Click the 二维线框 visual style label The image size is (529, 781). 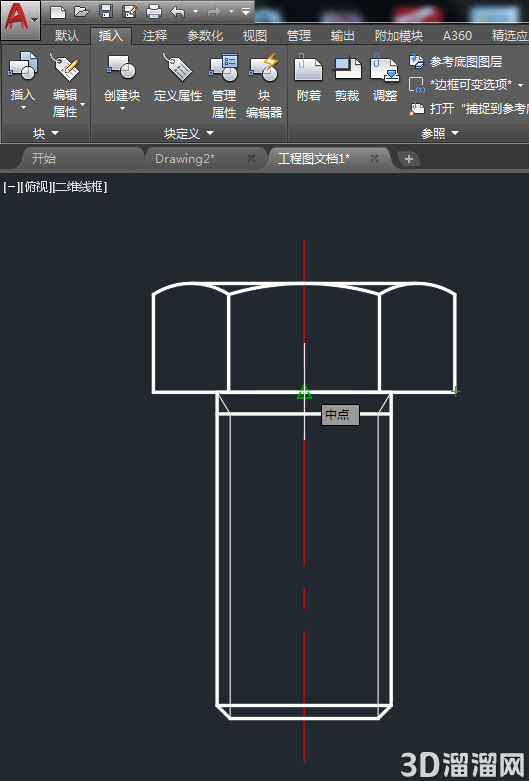[80, 187]
